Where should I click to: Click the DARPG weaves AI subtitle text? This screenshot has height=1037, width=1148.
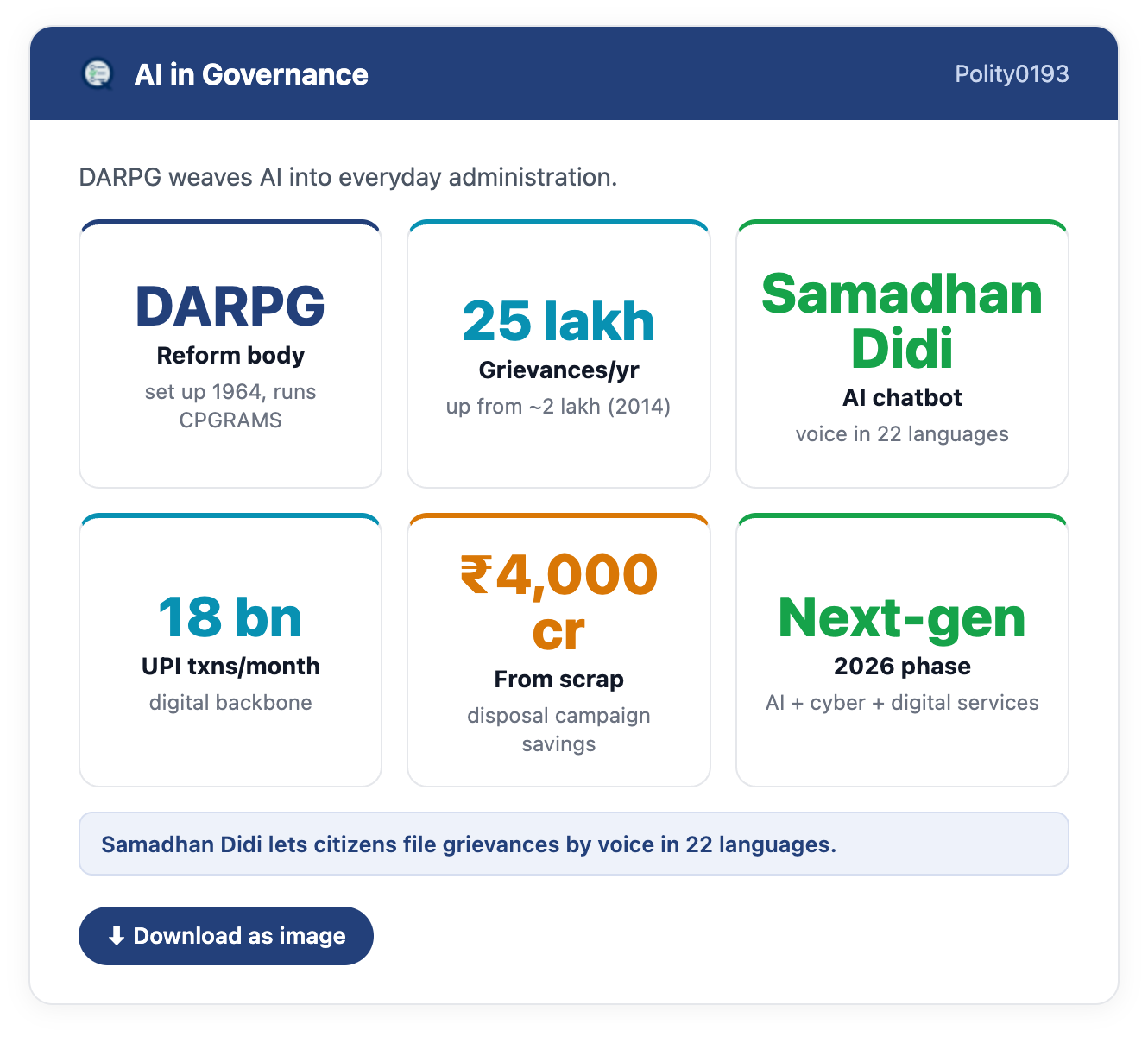[348, 177]
